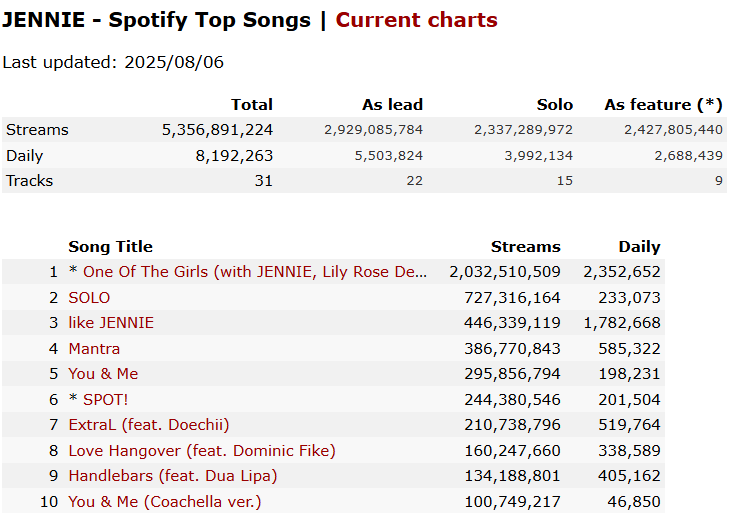
Task: Click the JENNIE - Spotify Top Songs heading
Action: pos(156,20)
